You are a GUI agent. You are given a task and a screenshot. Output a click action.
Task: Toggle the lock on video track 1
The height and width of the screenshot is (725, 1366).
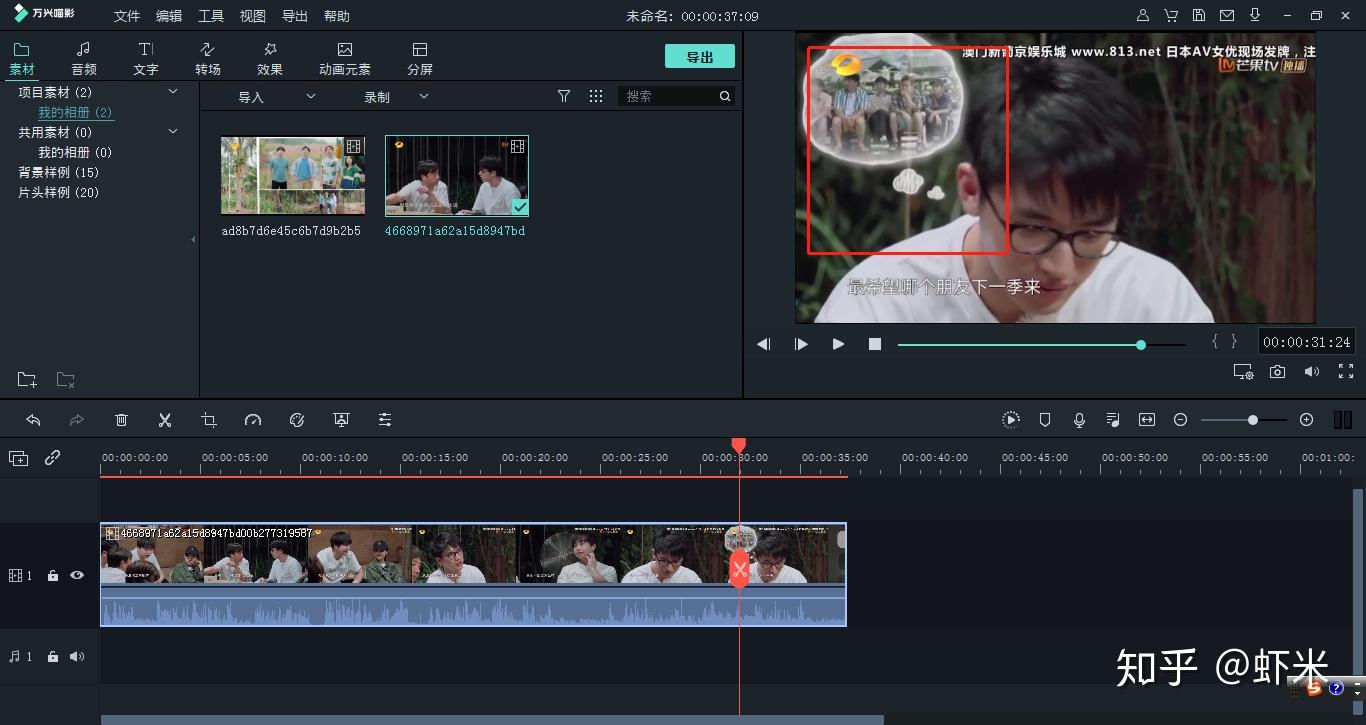pyautogui.click(x=53, y=575)
